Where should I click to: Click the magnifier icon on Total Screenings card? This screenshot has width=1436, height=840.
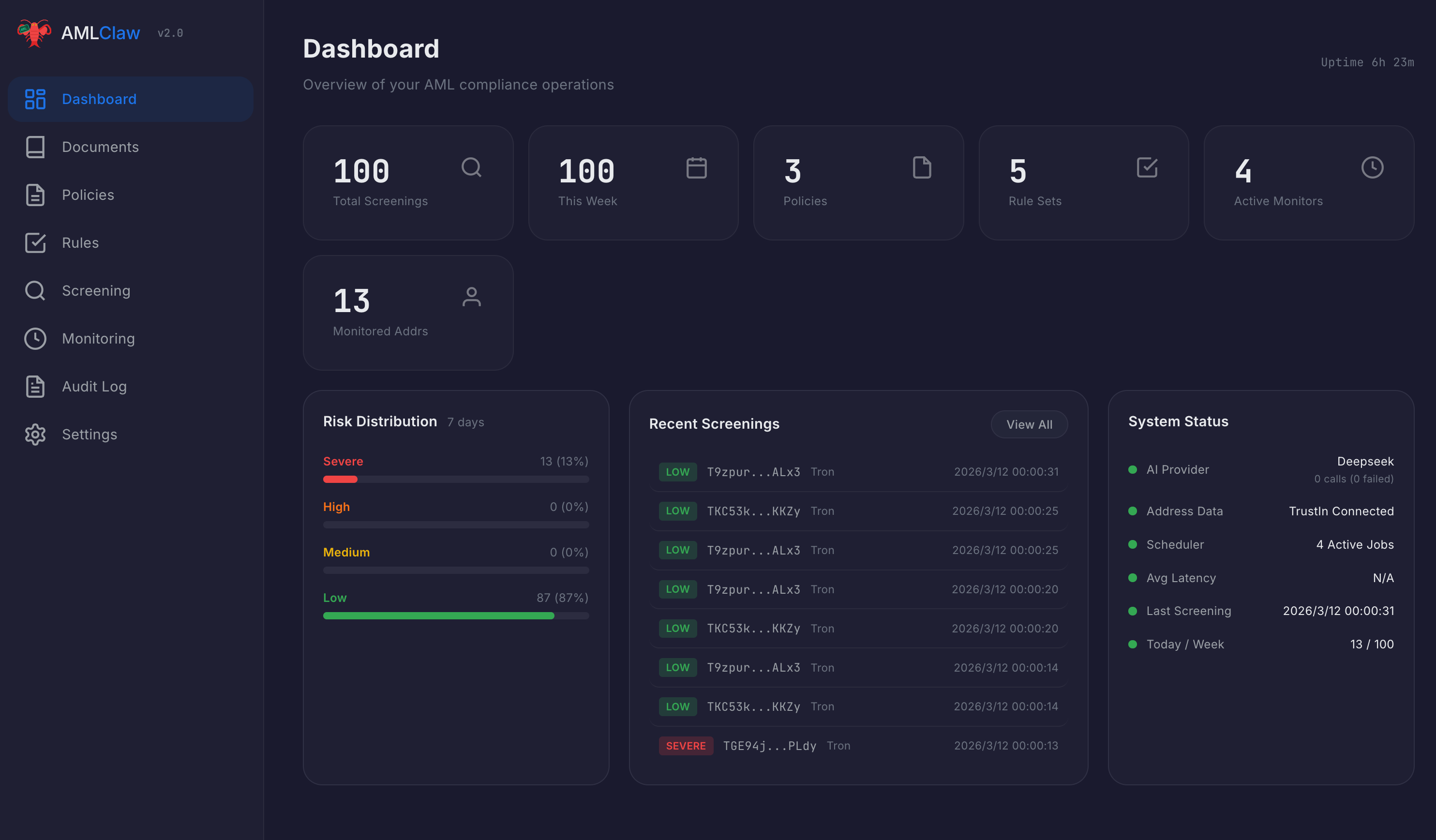pyautogui.click(x=472, y=167)
